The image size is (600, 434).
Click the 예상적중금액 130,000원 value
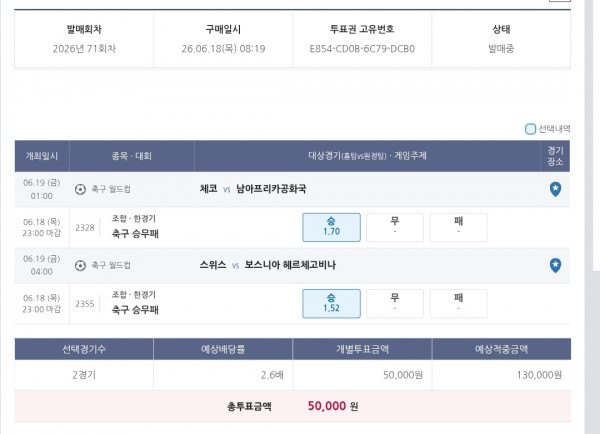tap(539, 375)
